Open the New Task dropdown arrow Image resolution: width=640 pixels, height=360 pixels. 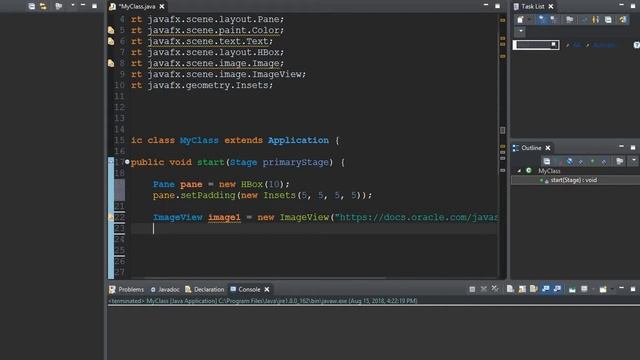point(529,20)
